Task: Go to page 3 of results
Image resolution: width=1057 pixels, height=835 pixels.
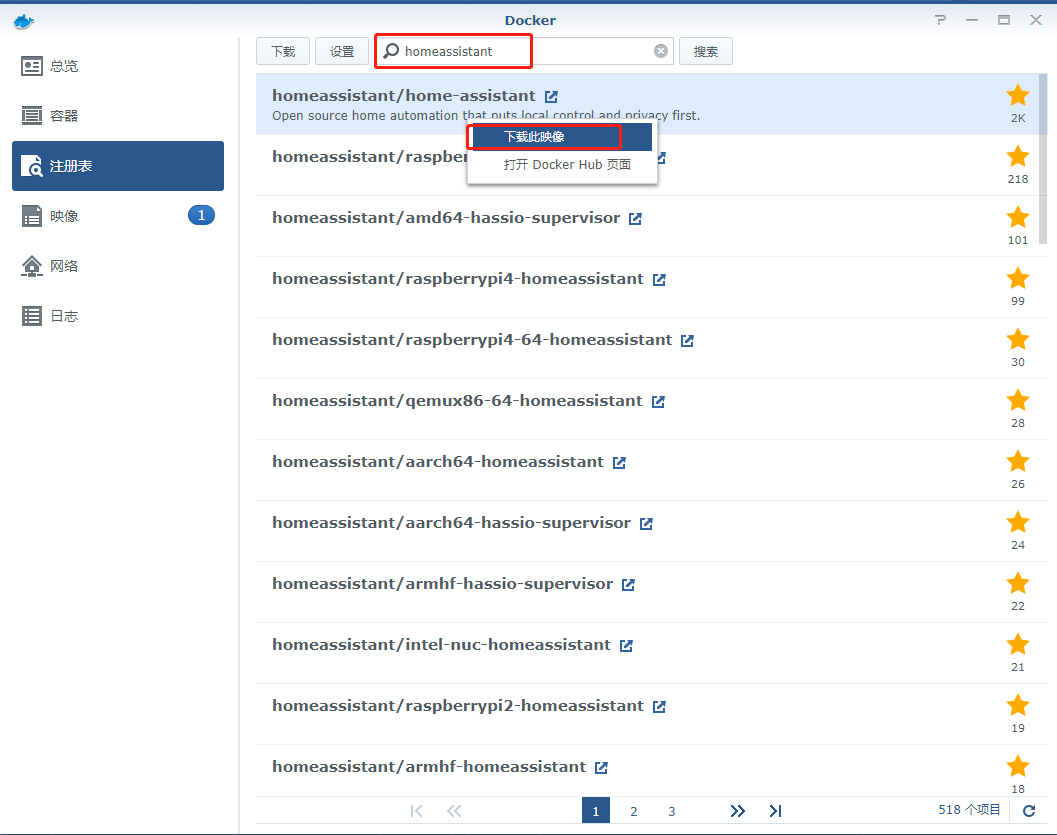Action: [671, 811]
